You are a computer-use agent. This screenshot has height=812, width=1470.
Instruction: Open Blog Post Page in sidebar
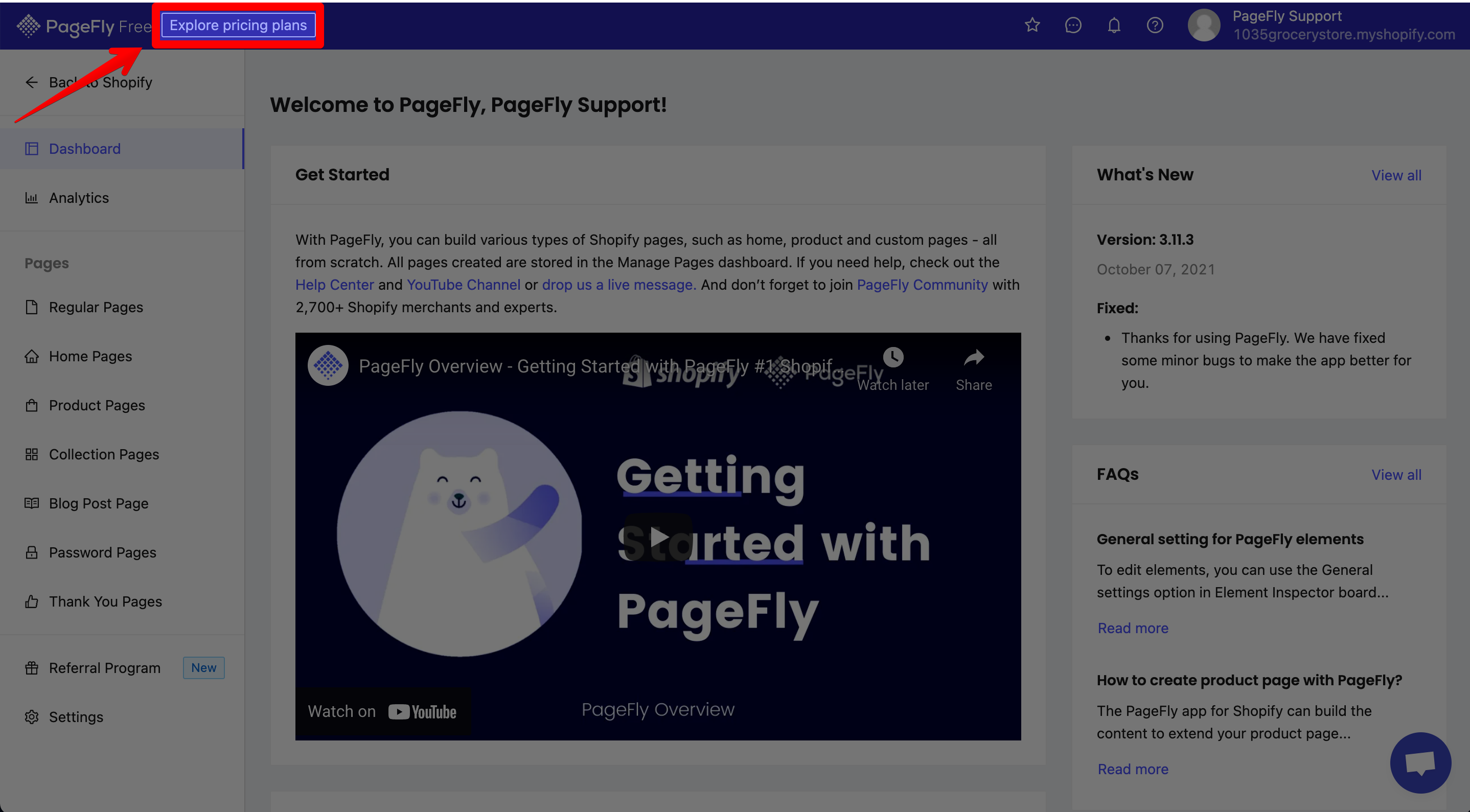tap(122, 503)
